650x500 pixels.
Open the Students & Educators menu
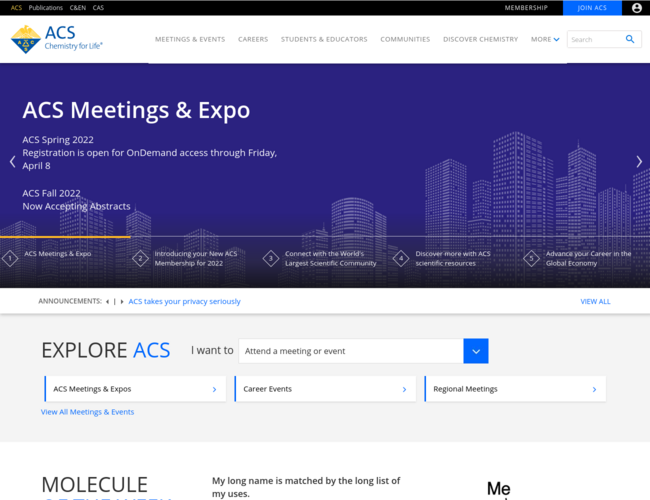coord(324,39)
